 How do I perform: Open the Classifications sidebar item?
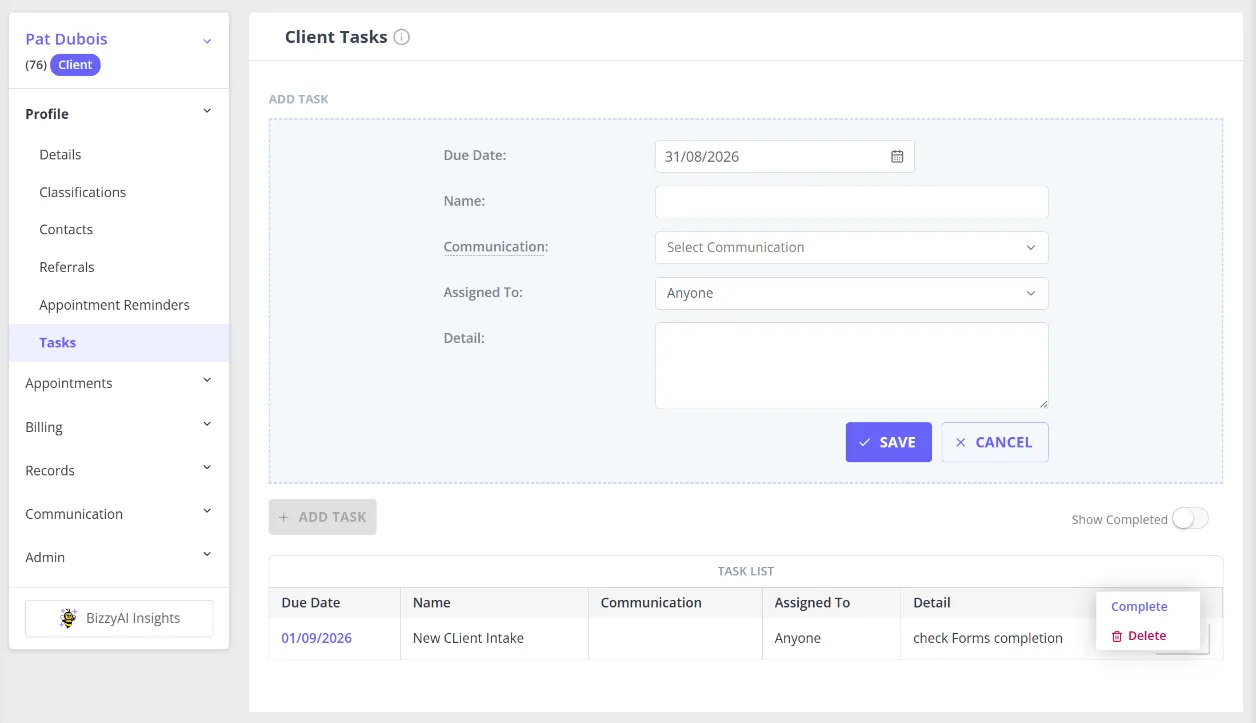click(x=83, y=192)
